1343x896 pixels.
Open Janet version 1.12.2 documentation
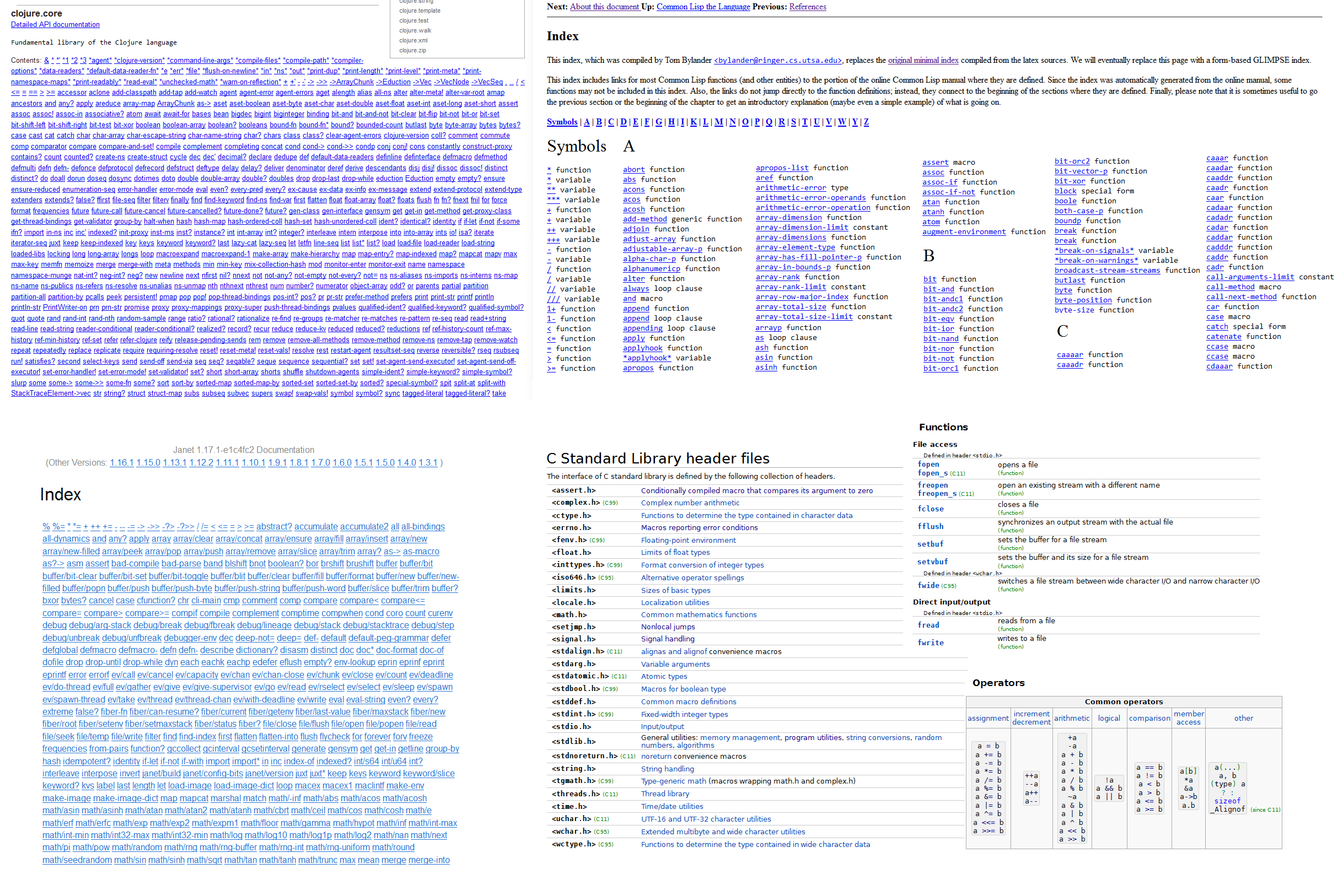pos(201,463)
